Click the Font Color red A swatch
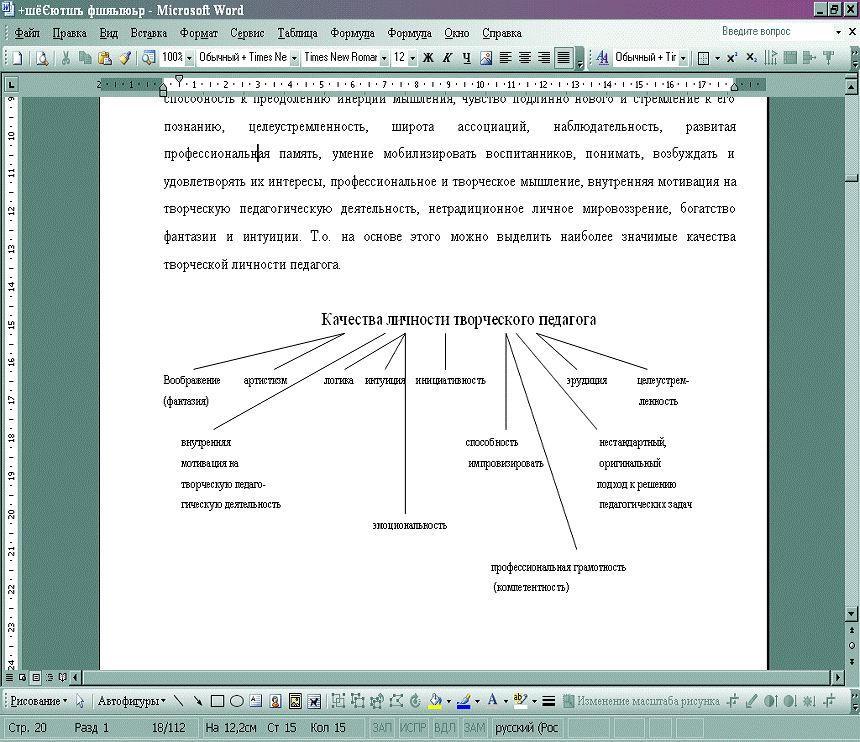The width and height of the screenshot is (860, 742). [x=491, y=701]
